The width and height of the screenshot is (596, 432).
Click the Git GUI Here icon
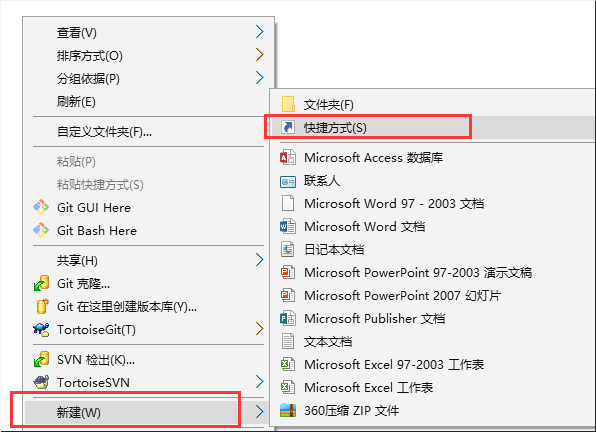point(41,207)
